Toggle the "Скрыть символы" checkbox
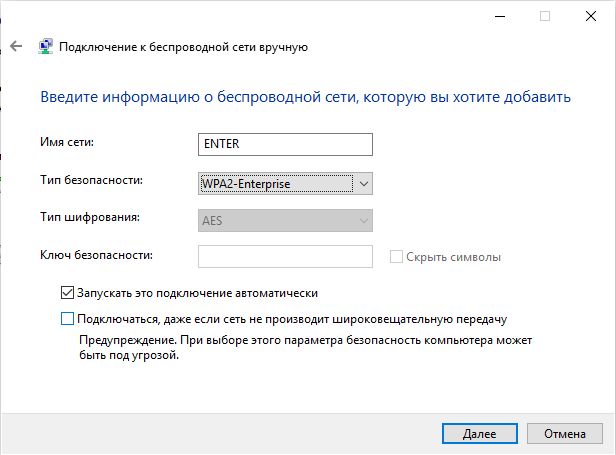Screen dimensions: 616x455 396,257
